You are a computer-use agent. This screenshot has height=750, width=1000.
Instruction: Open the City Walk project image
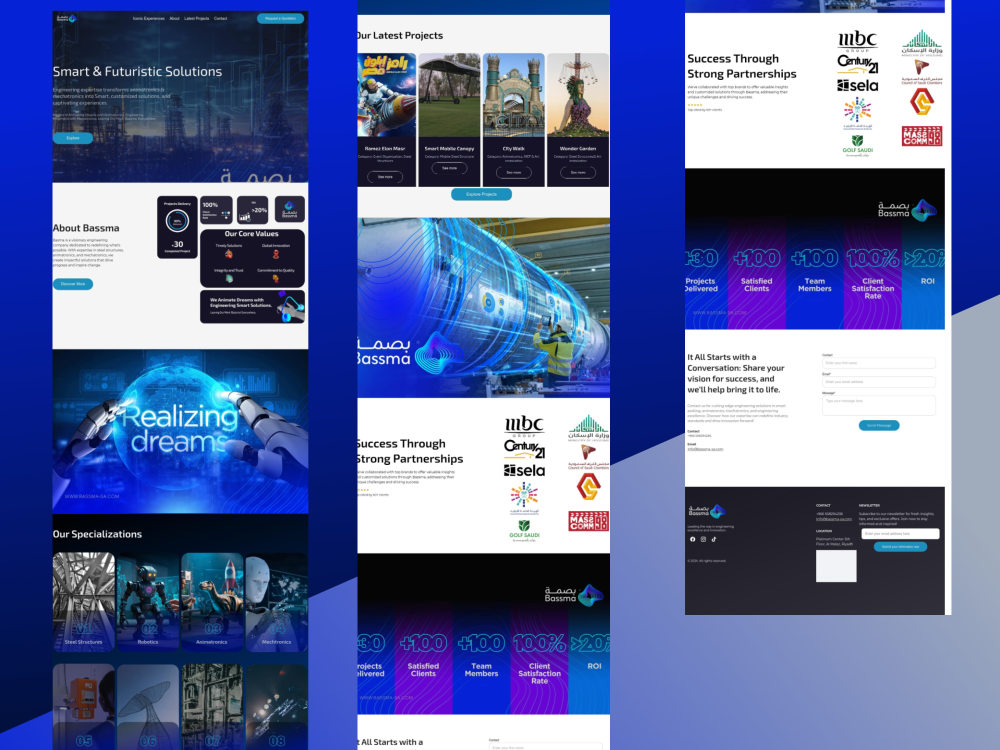[x=514, y=95]
